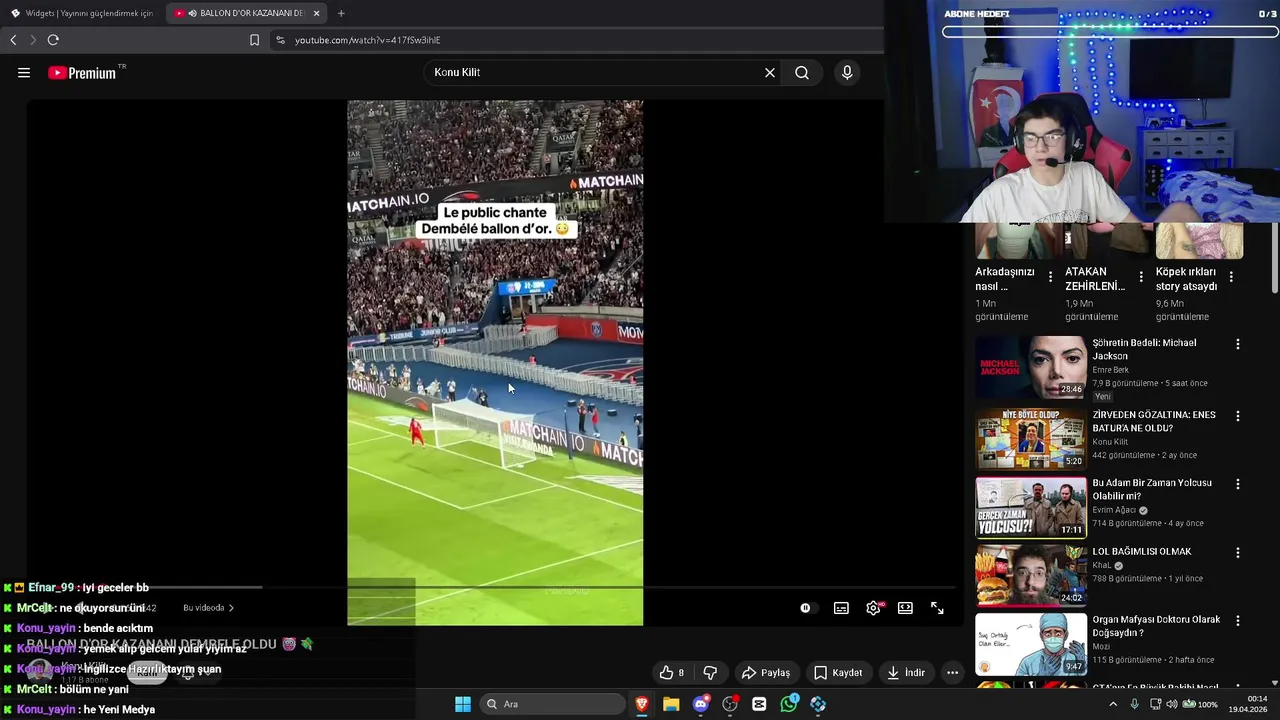
Task: Click the microphone icon in system tray
Action: [1134, 704]
